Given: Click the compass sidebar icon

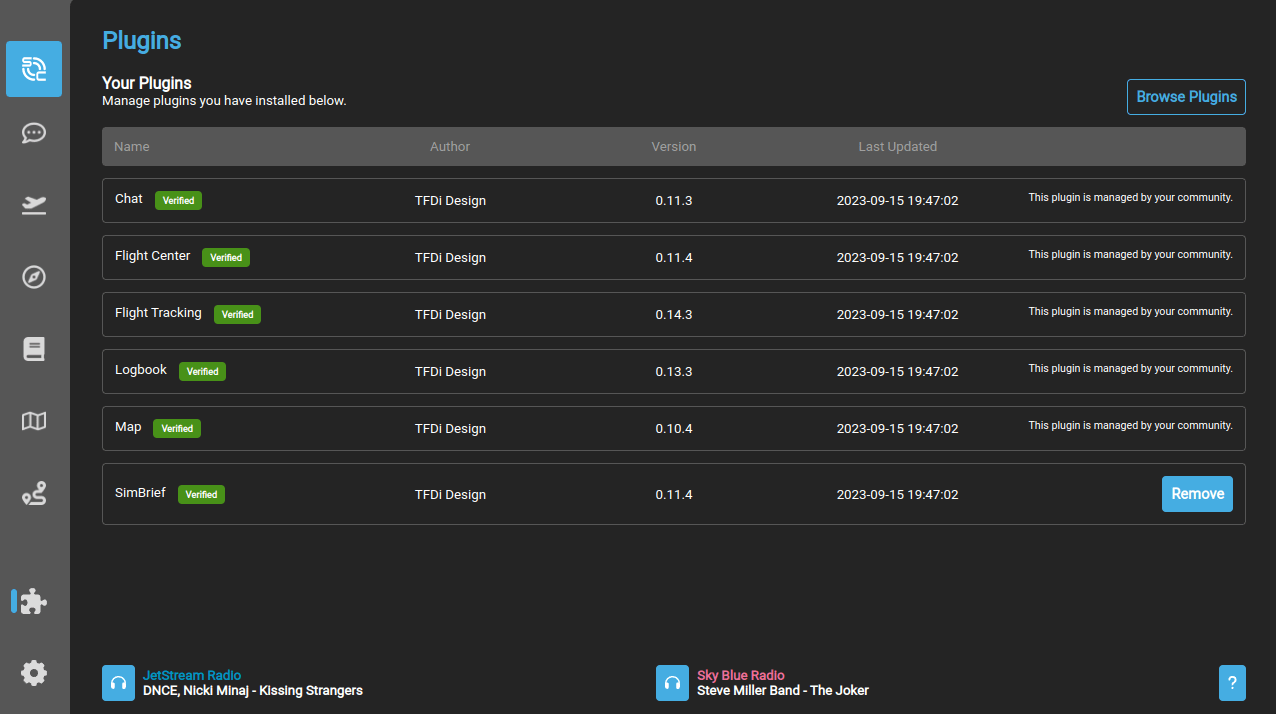Looking at the screenshot, I should (34, 277).
